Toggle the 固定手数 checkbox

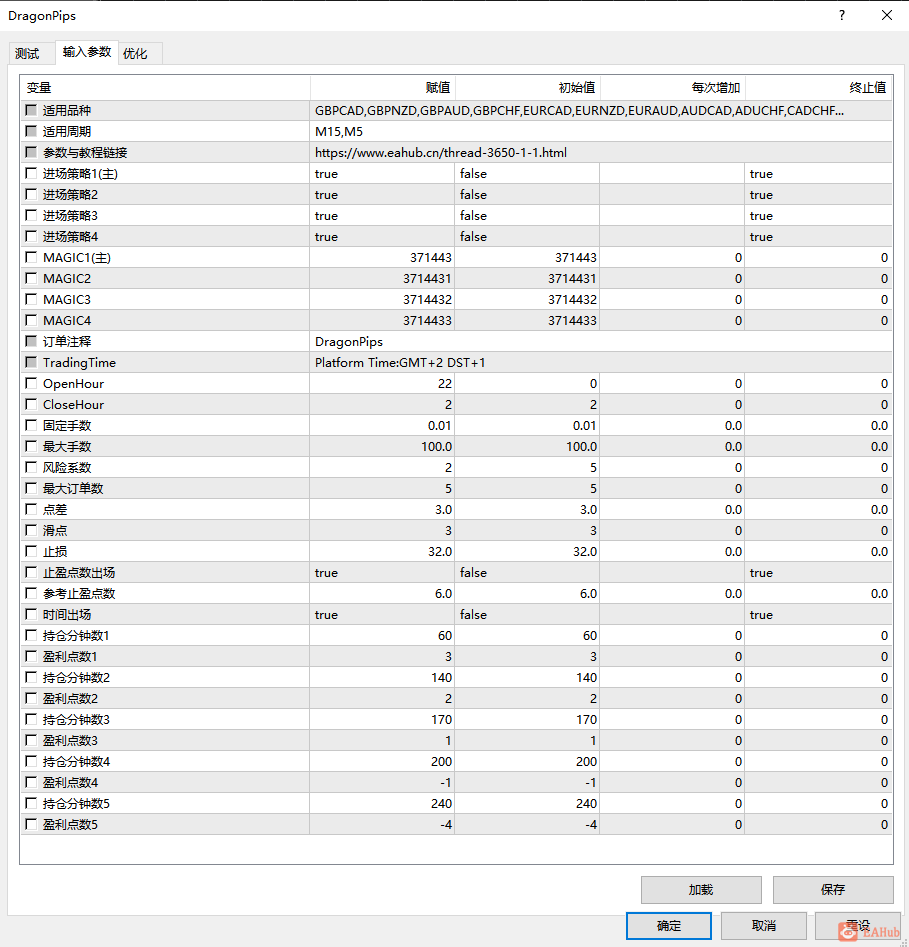31,425
